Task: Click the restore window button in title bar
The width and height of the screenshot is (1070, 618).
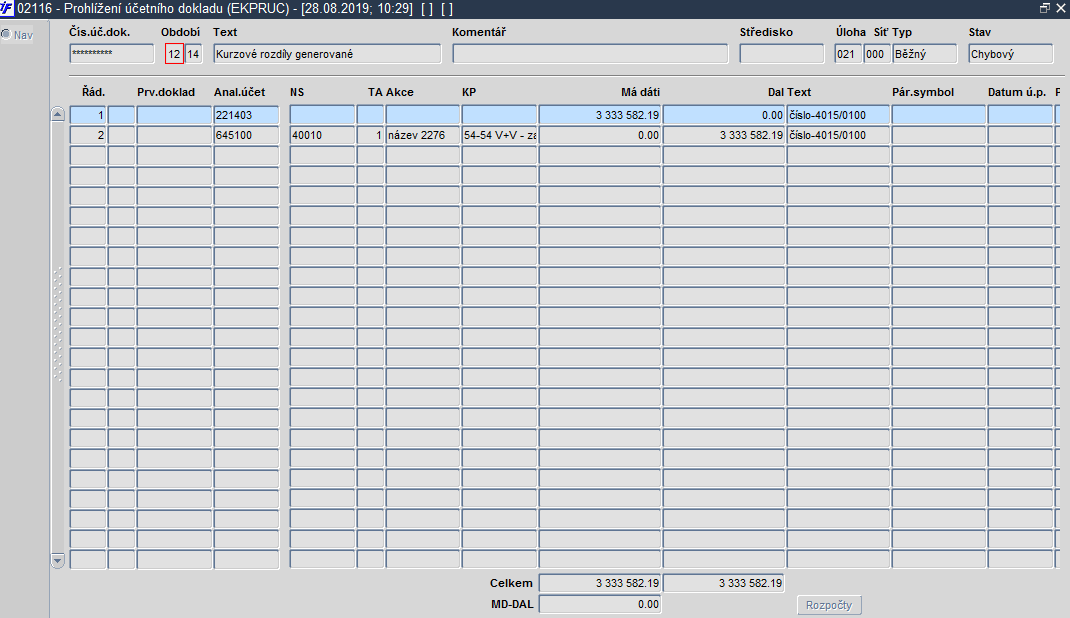Action: click(x=1045, y=8)
